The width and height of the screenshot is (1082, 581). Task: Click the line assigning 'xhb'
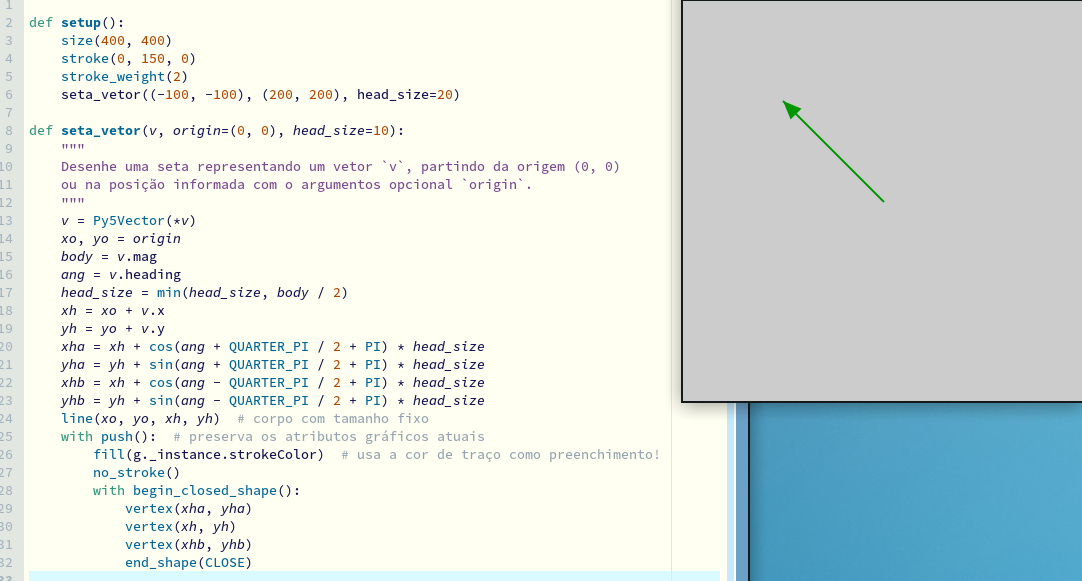pyautogui.click(x=273, y=382)
